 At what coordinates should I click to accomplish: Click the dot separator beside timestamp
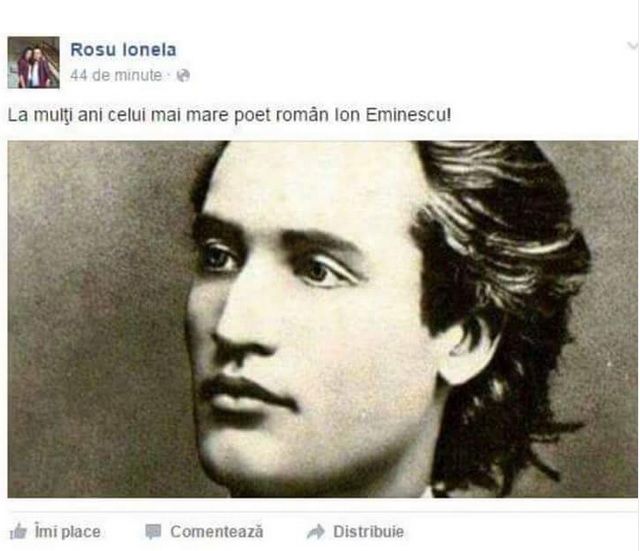tap(169, 76)
